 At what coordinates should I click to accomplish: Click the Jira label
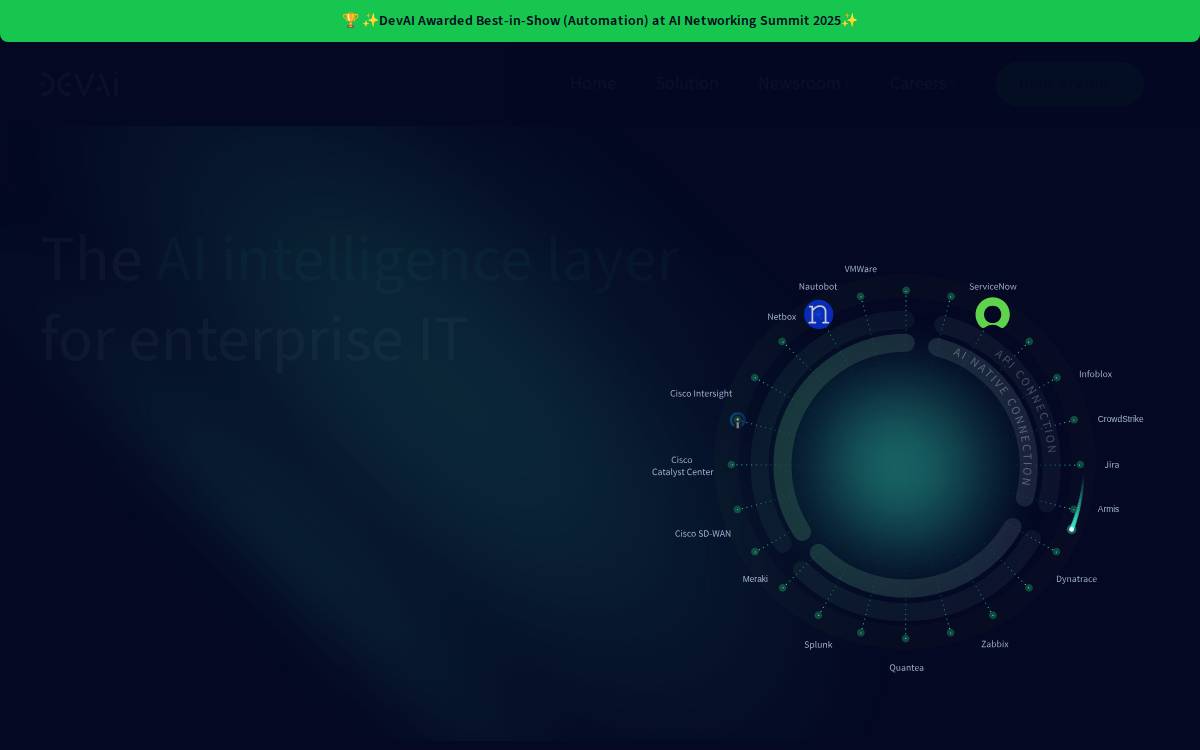(x=1112, y=465)
